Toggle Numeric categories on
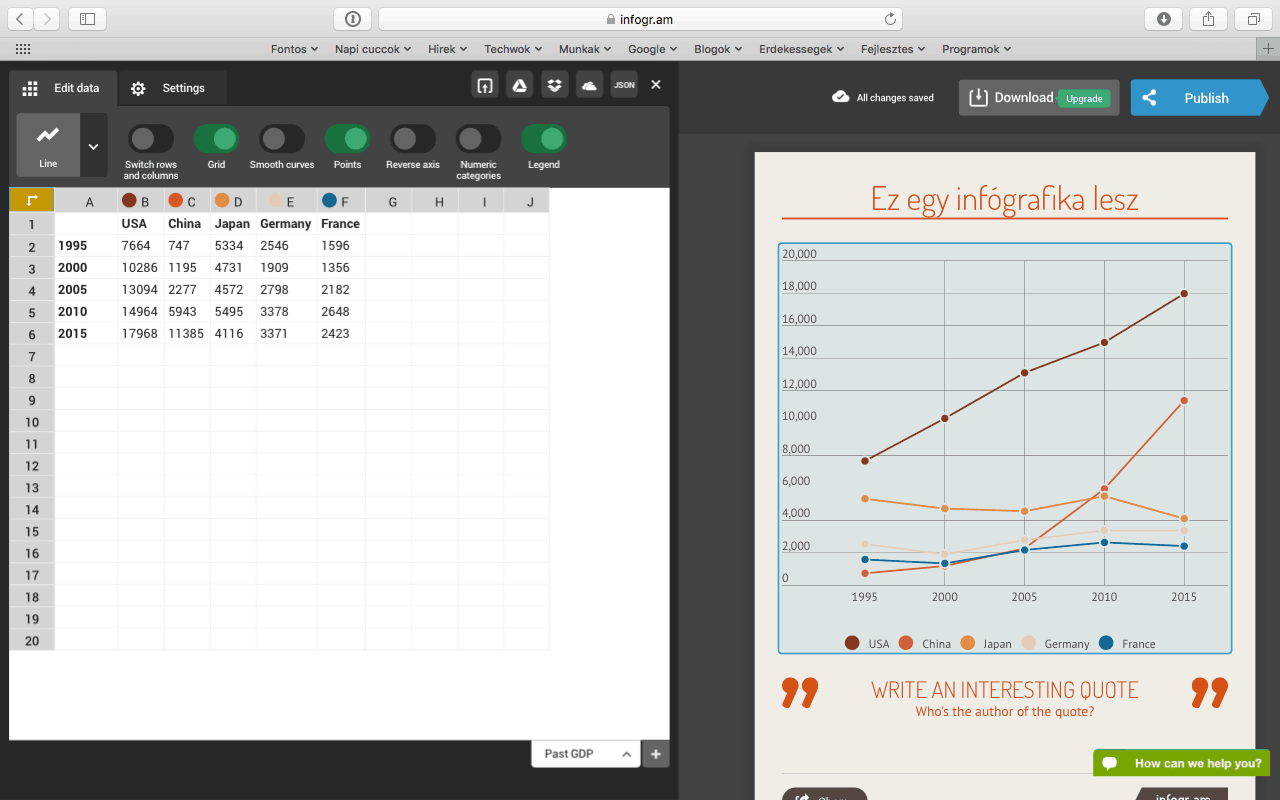The width and height of the screenshot is (1280, 800). point(479,139)
